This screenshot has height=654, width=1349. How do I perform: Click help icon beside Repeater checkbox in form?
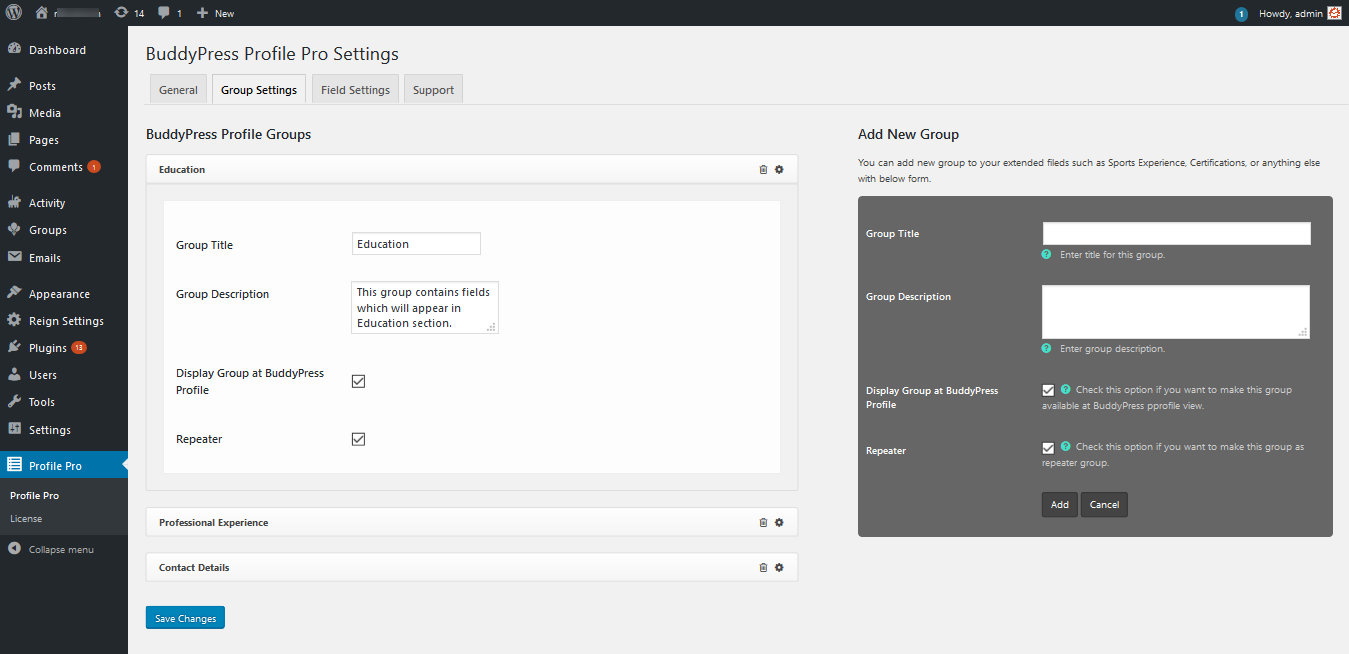pos(1066,447)
